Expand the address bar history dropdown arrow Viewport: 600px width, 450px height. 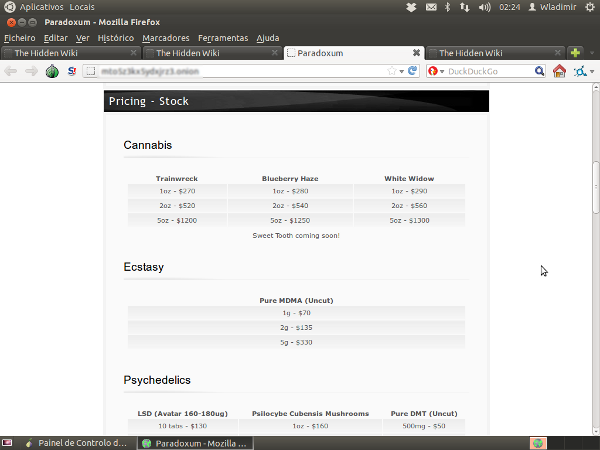[401, 72]
